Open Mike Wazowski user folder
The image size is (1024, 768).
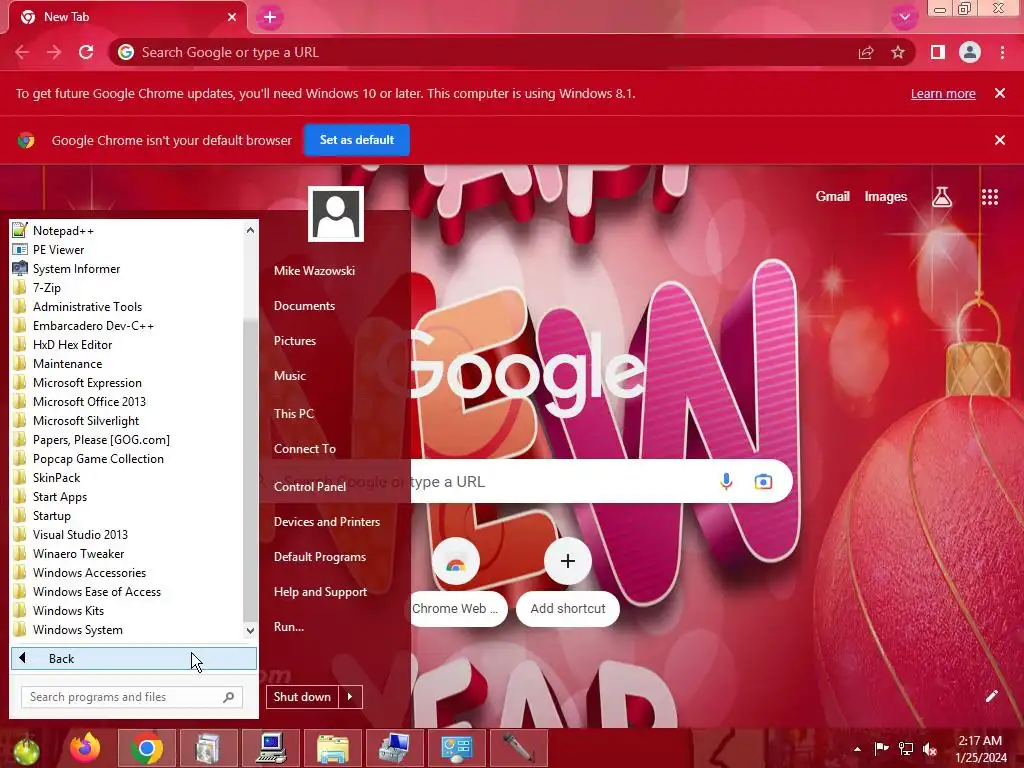click(x=314, y=270)
